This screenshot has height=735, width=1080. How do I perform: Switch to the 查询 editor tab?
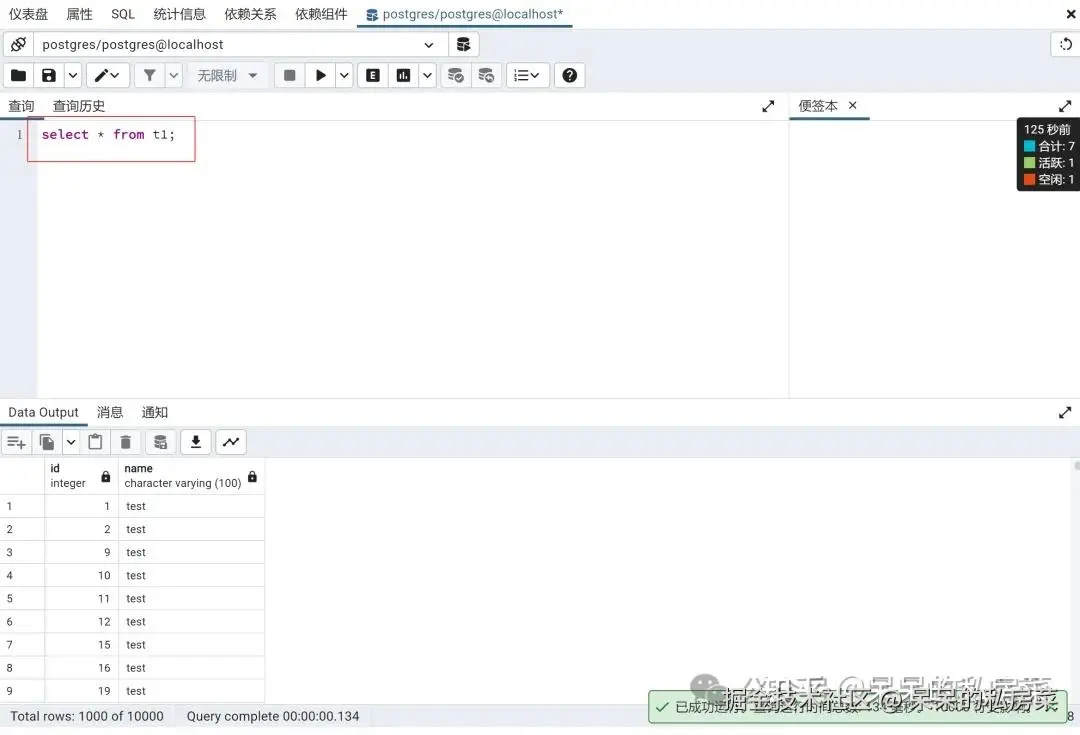21,106
